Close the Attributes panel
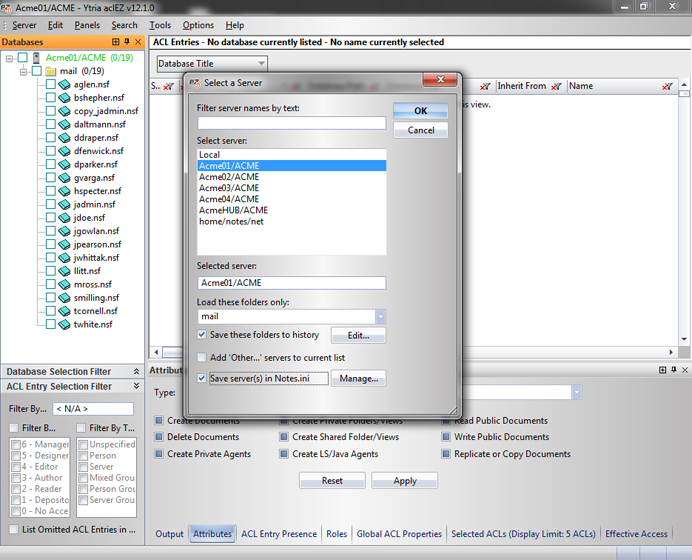Viewport: 692px width, 560px height. click(x=684, y=370)
